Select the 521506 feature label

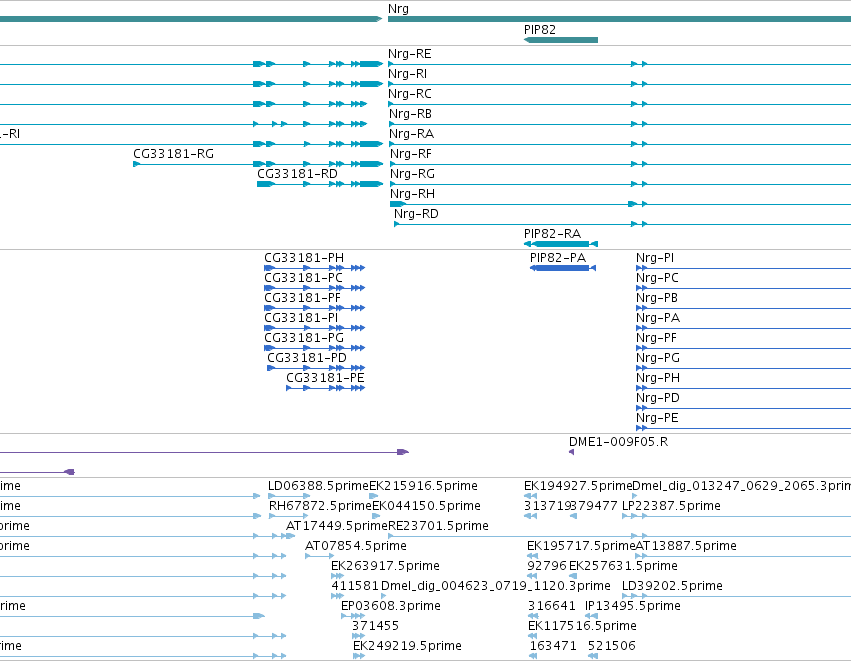[612, 647]
